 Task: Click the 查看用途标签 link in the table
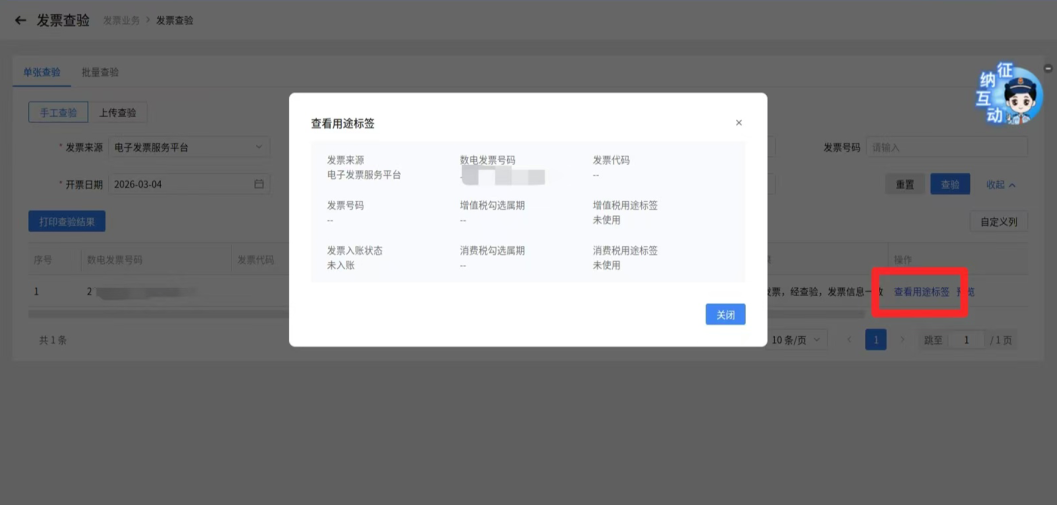(x=922, y=292)
